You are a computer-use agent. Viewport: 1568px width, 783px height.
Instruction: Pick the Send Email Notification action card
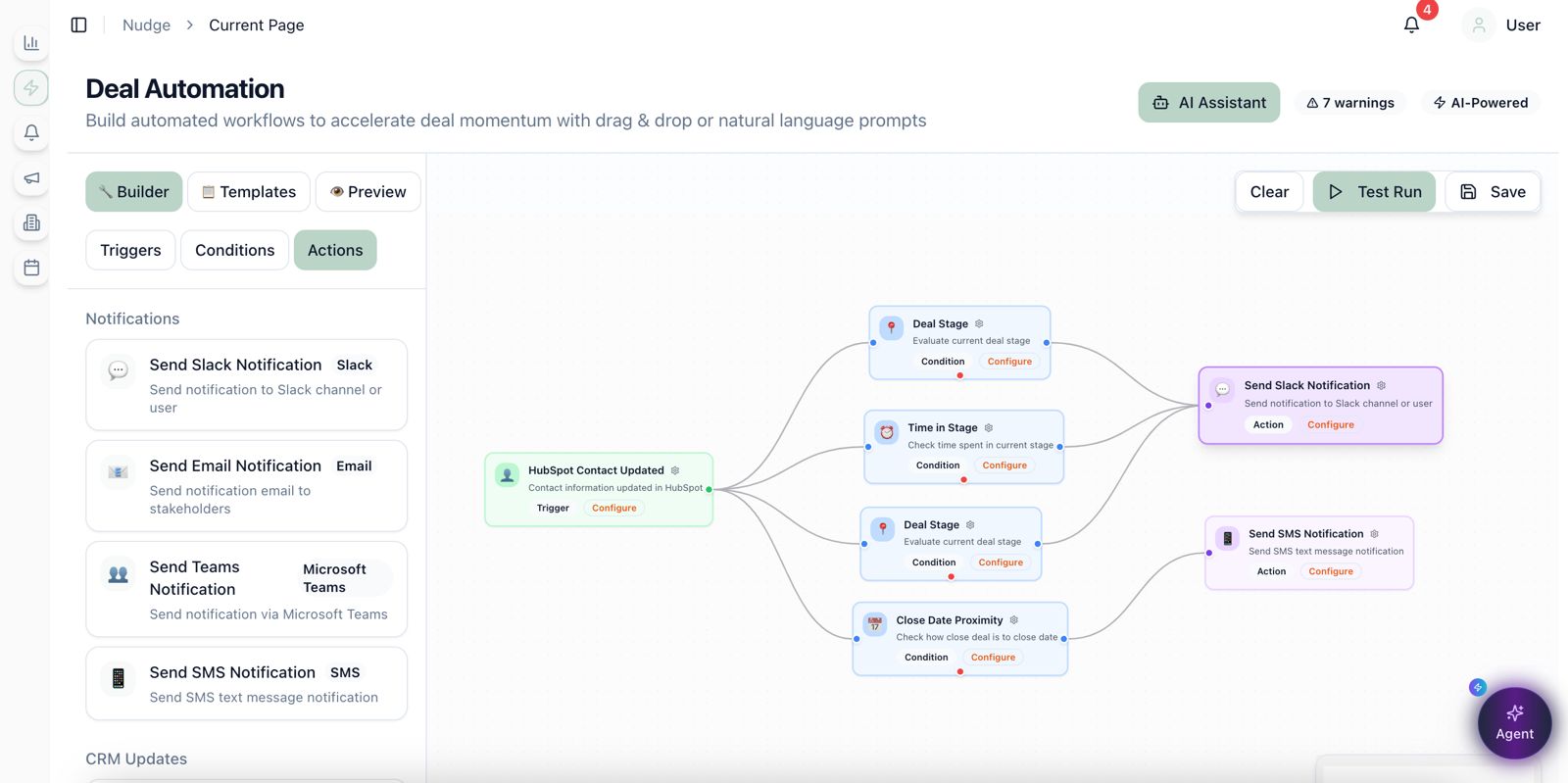pyautogui.click(x=246, y=486)
